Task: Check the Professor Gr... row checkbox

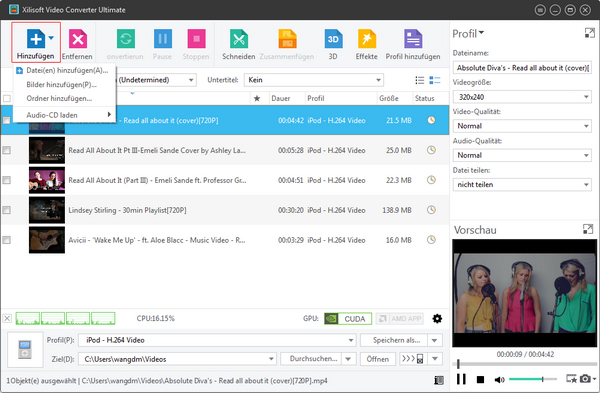Action: [7, 180]
